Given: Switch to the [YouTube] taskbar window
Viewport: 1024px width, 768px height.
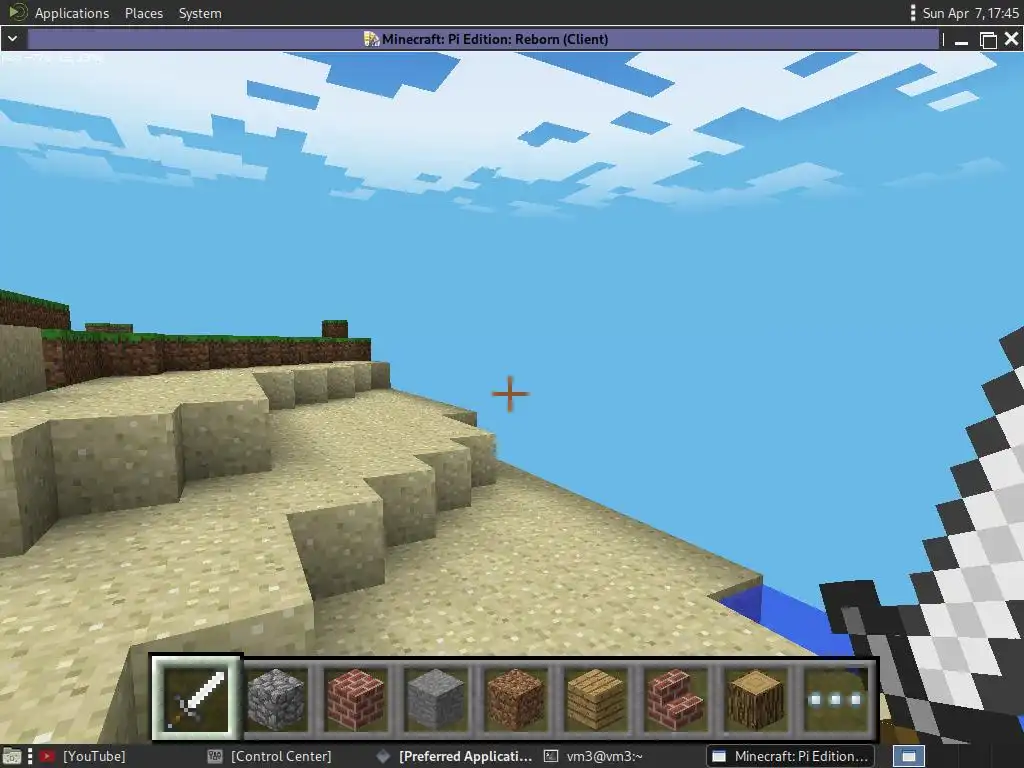Looking at the screenshot, I should pyautogui.click(x=82, y=756).
